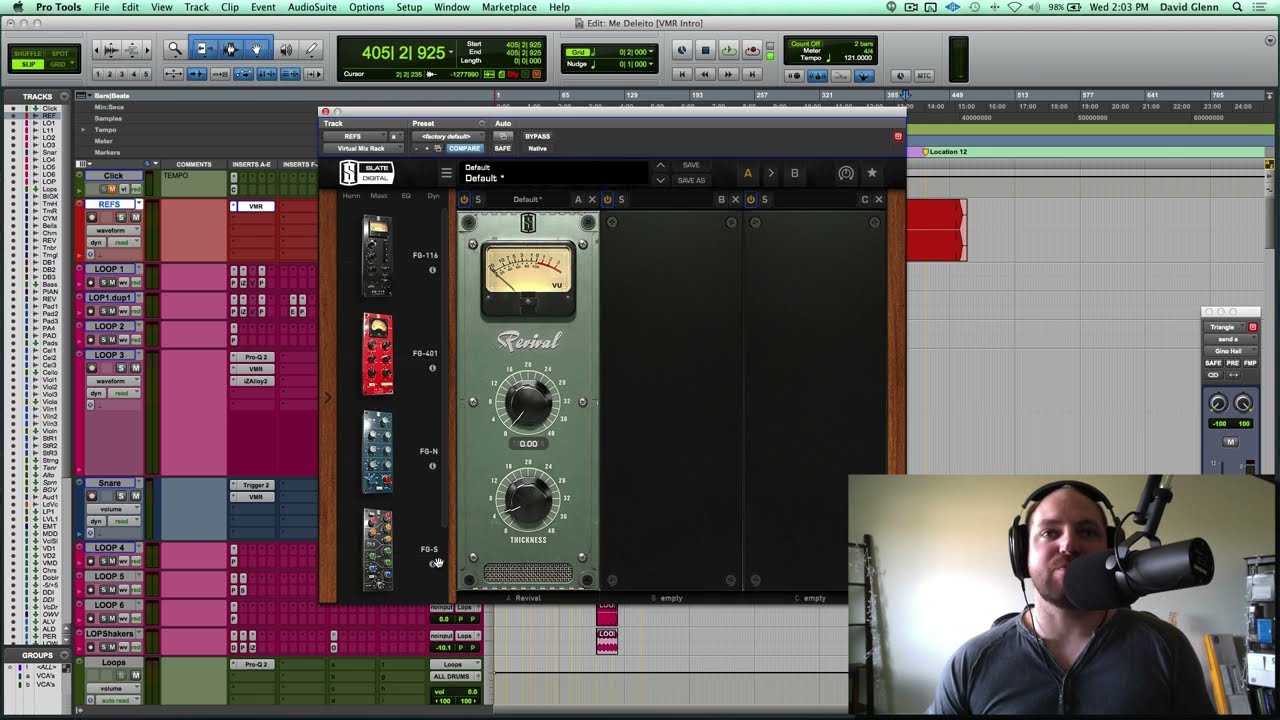1280x720 pixels.
Task: Solo the slot A Revival module
Action: coord(478,199)
